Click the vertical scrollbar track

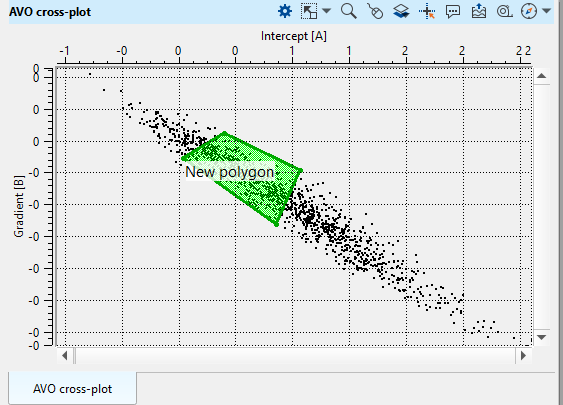coord(541,207)
